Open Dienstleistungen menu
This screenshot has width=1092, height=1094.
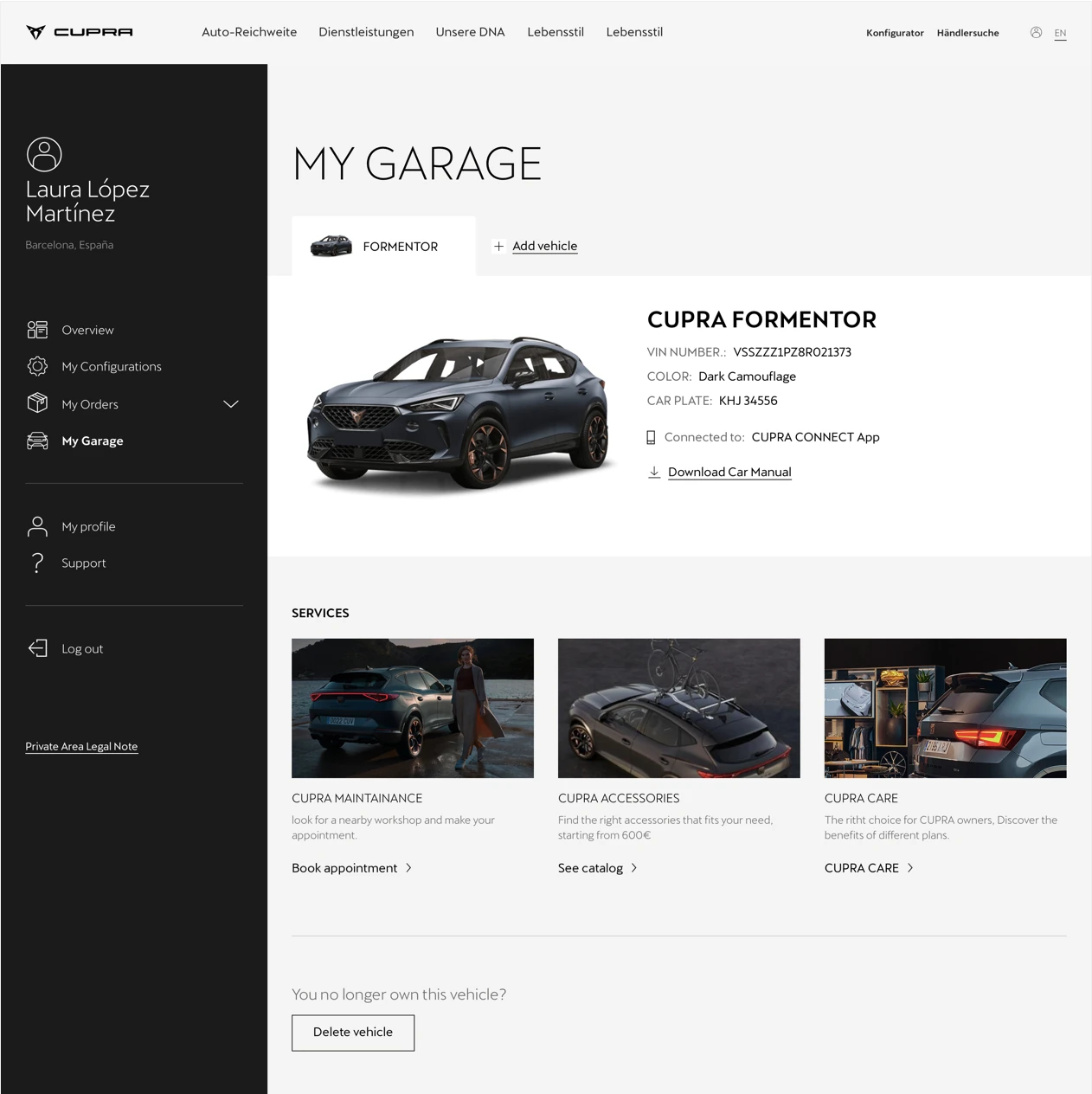pyautogui.click(x=366, y=32)
